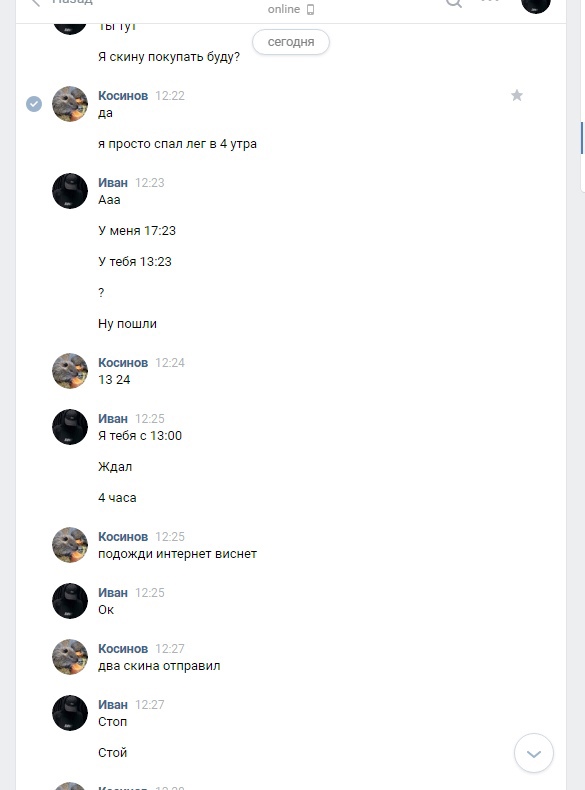Viewport: 585px width, 790px height.
Task: Open the chat partner's avatar in header
Action: point(536,4)
